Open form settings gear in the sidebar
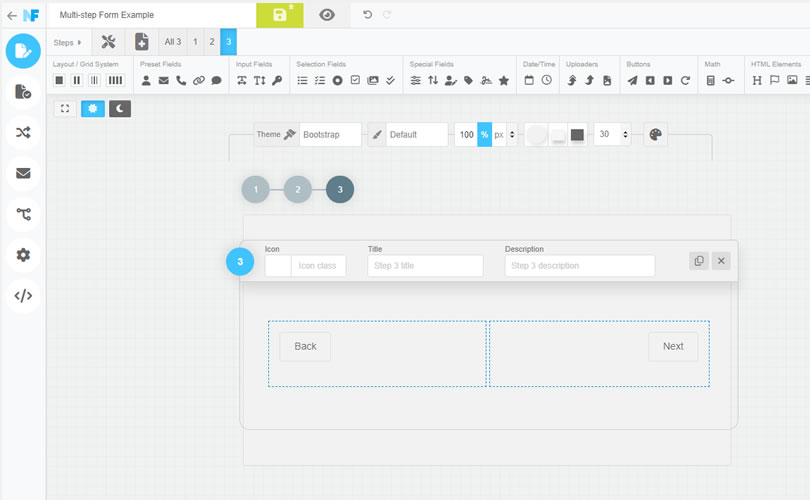Screen dimensions: 810x500 (x=23, y=255)
